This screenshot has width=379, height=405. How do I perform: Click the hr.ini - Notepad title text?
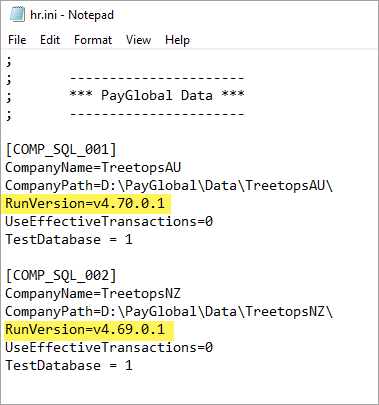pyautogui.click(x=72, y=15)
